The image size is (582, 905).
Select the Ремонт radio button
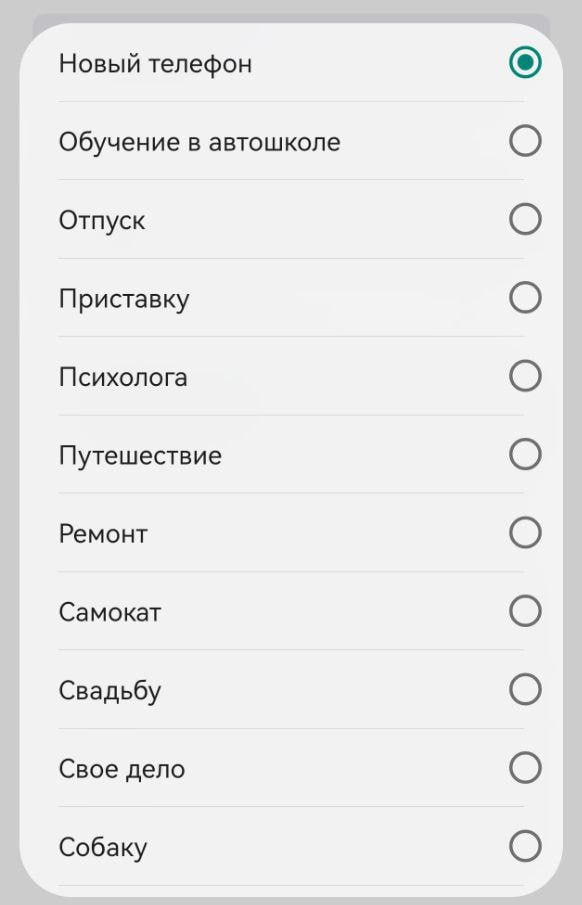[524, 533]
